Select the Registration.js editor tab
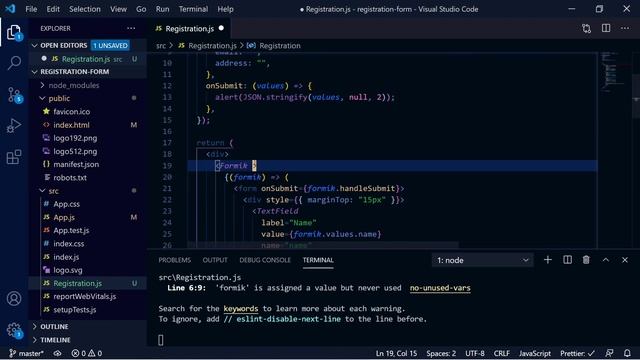640x360 pixels. [189, 29]
